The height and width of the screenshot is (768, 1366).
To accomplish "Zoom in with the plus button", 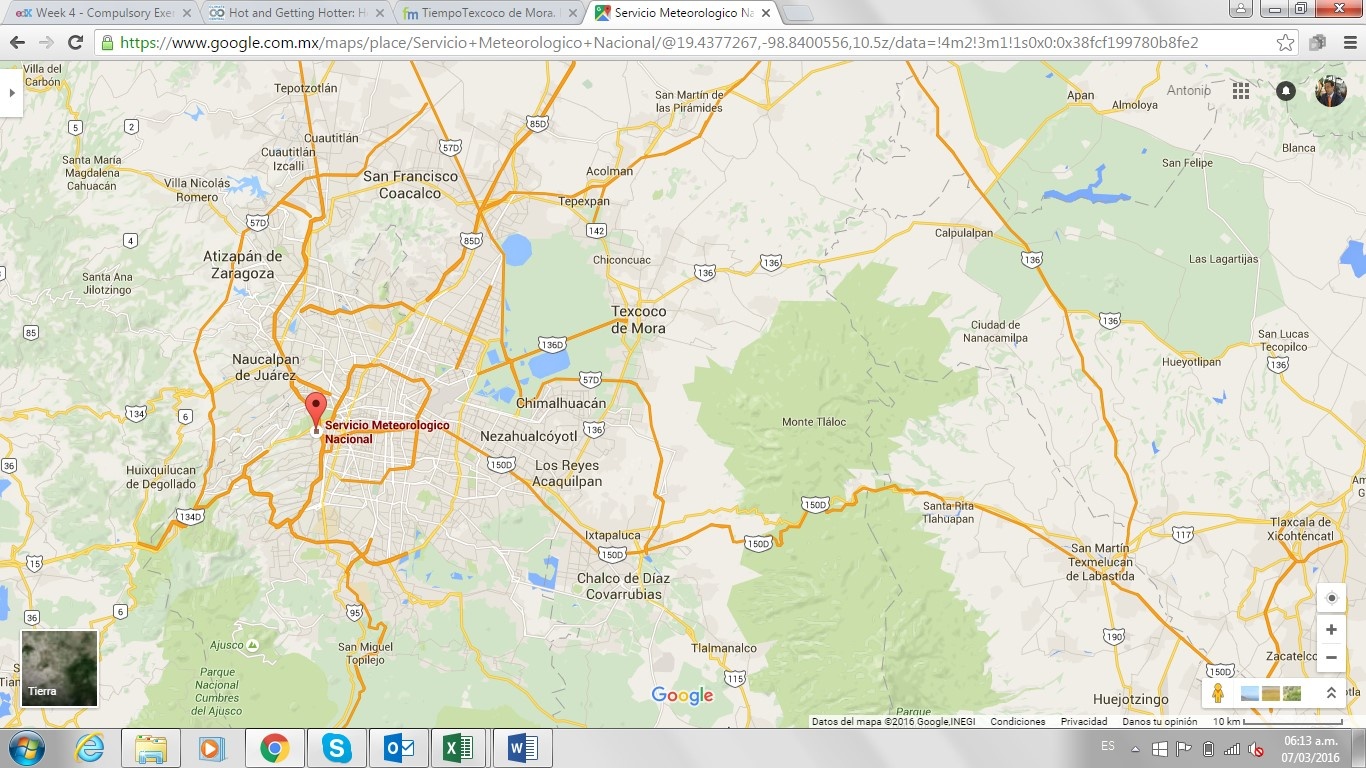I will click(x=1331, y=630).
